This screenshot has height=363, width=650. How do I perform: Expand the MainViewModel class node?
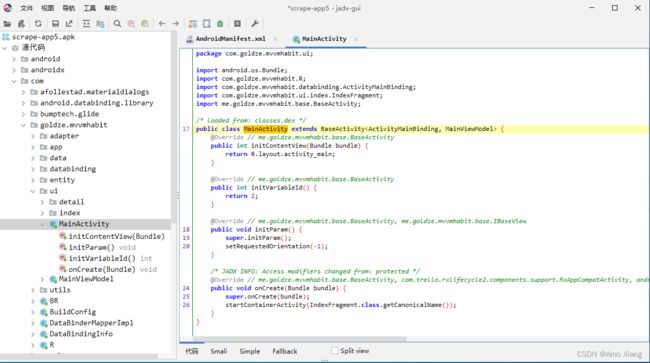point(42,279)
